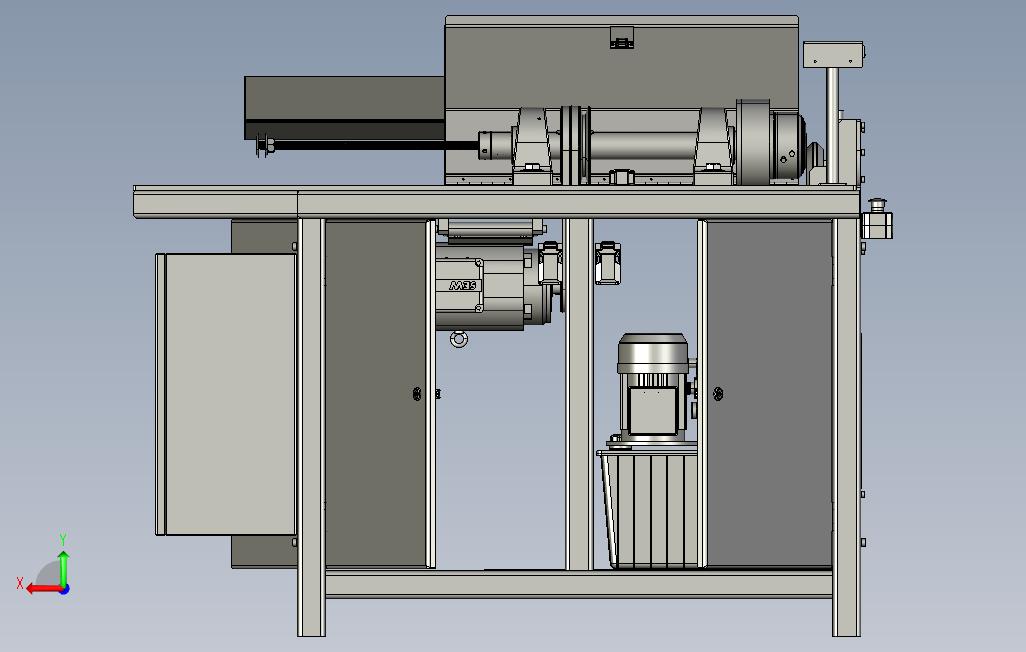Click the blue Z axis dot on triad

(64, 590)
